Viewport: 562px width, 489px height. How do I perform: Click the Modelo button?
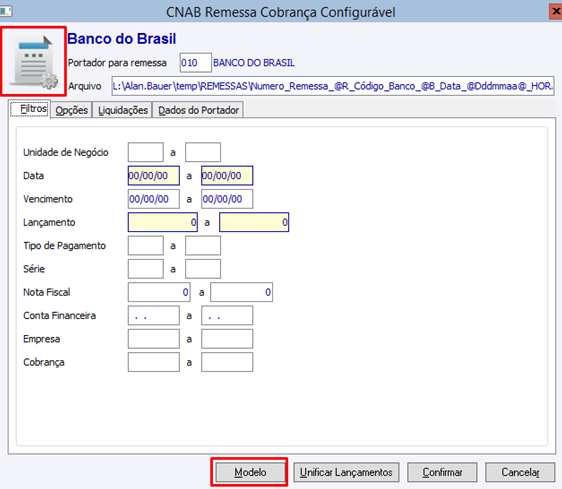tap(250, 472)
